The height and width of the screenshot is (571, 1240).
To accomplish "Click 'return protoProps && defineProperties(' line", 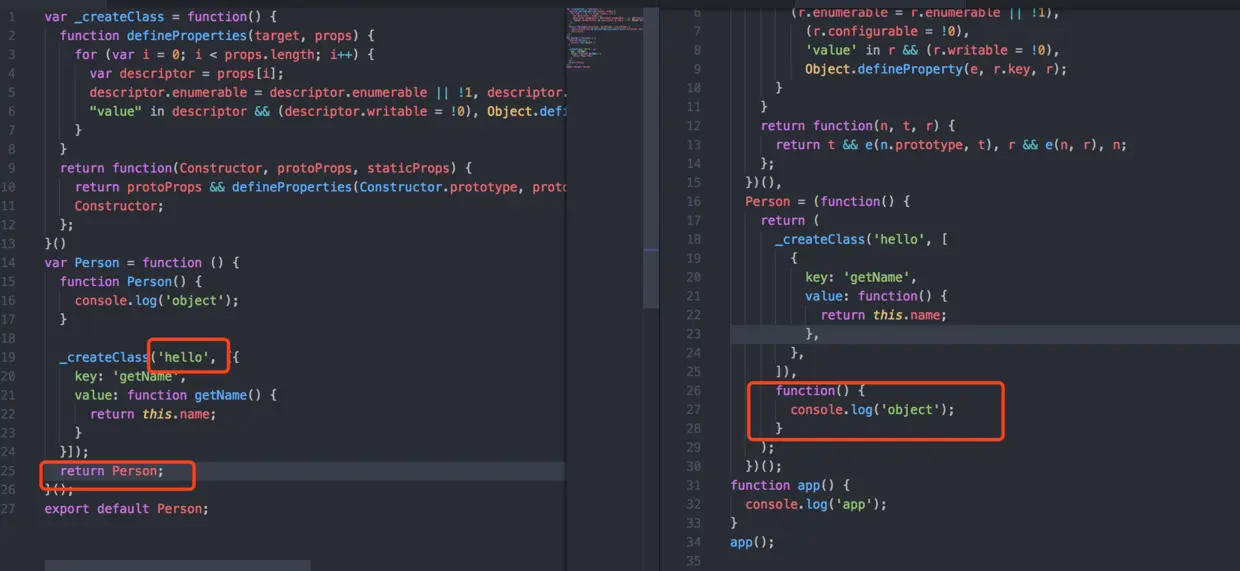I will pos(321,187).
